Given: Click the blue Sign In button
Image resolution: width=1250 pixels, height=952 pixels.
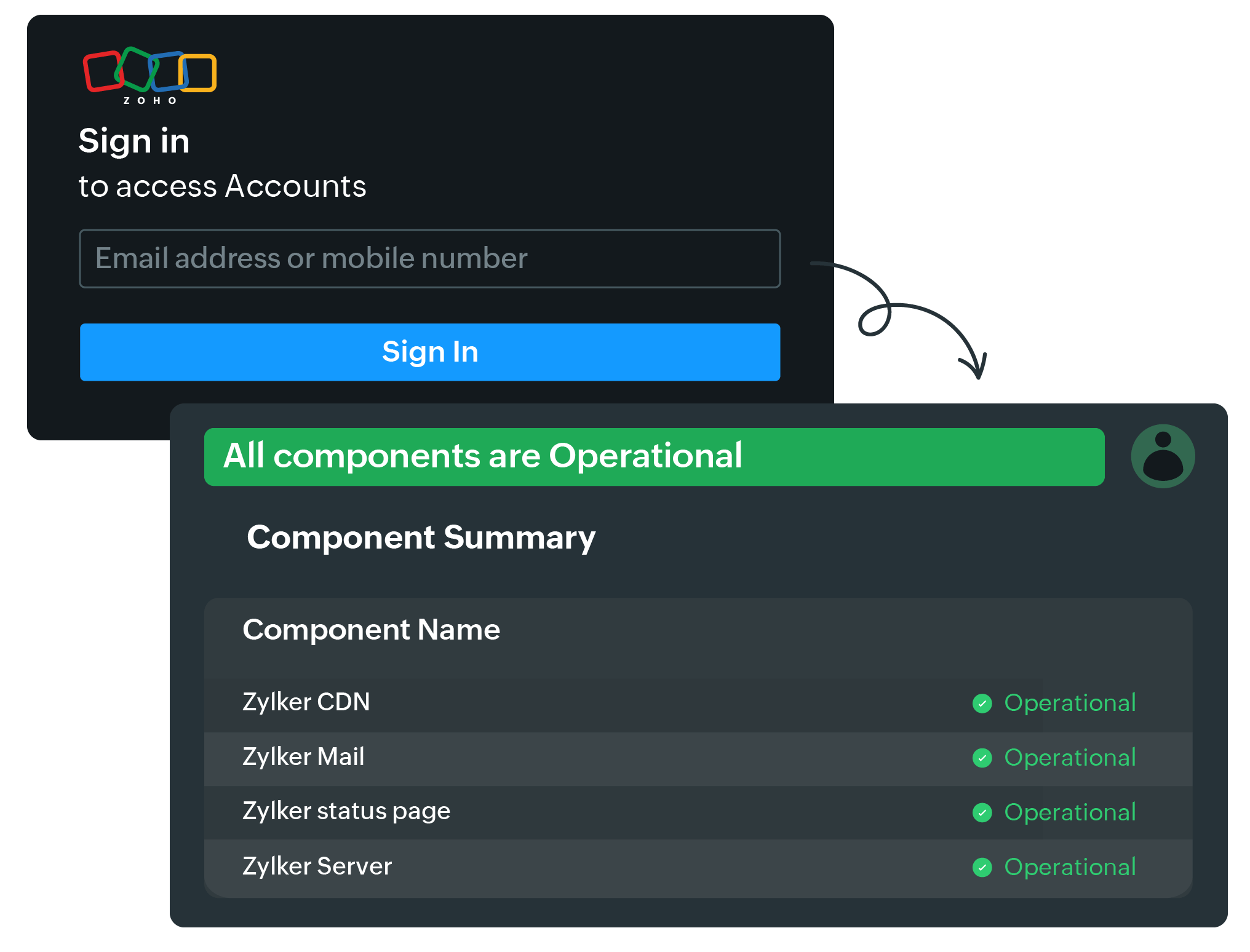Looking at the screenshot, I should pos(430,352).
